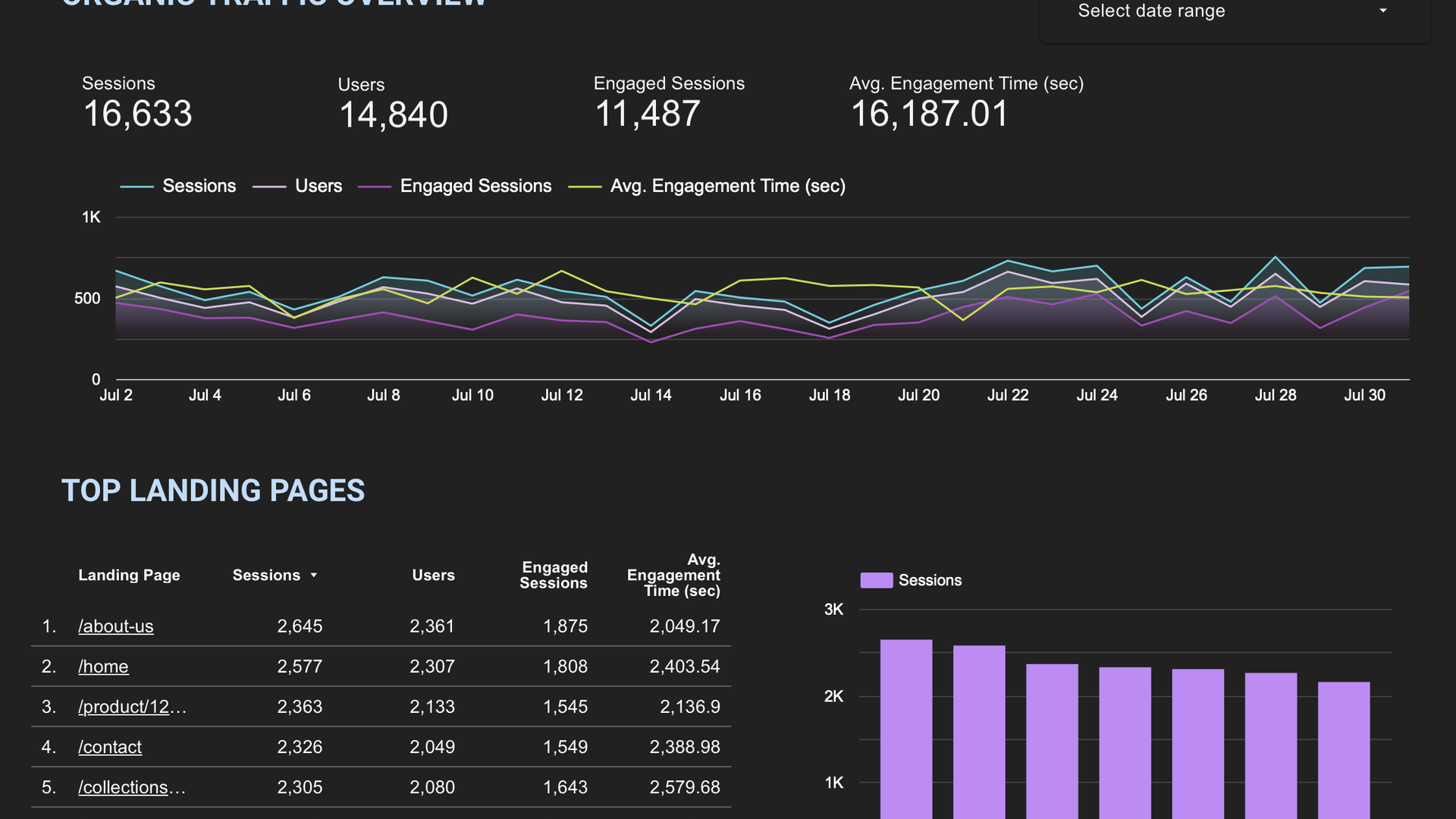Sort by the Sessions column arrow
Image resolution: width=1456 pixels, height=819 pixels.
click(314, 576)
